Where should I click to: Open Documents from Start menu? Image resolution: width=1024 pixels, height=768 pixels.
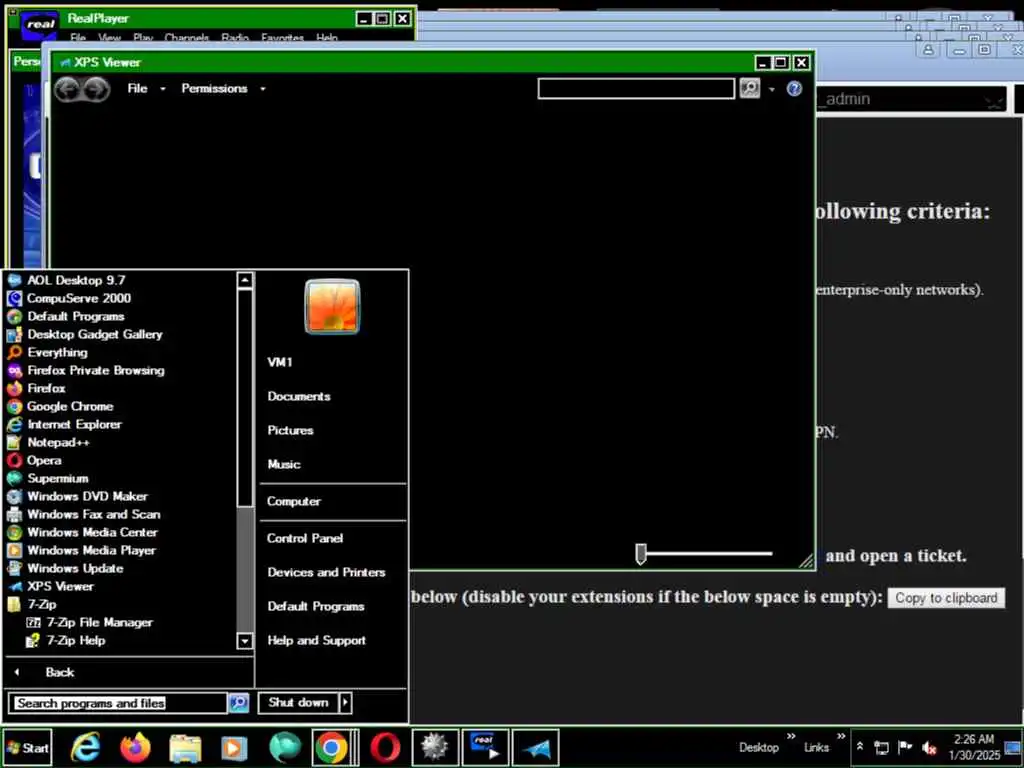pyautogui.click(x=298, y=396)
